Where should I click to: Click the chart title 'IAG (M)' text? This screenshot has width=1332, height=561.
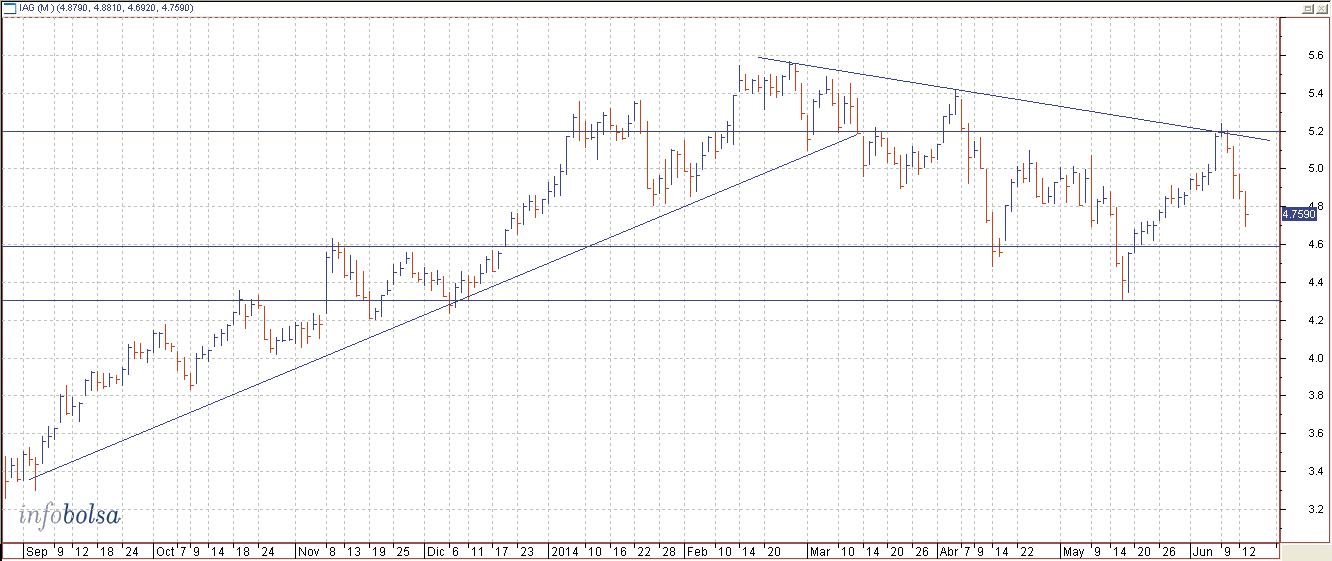point(36,8)
